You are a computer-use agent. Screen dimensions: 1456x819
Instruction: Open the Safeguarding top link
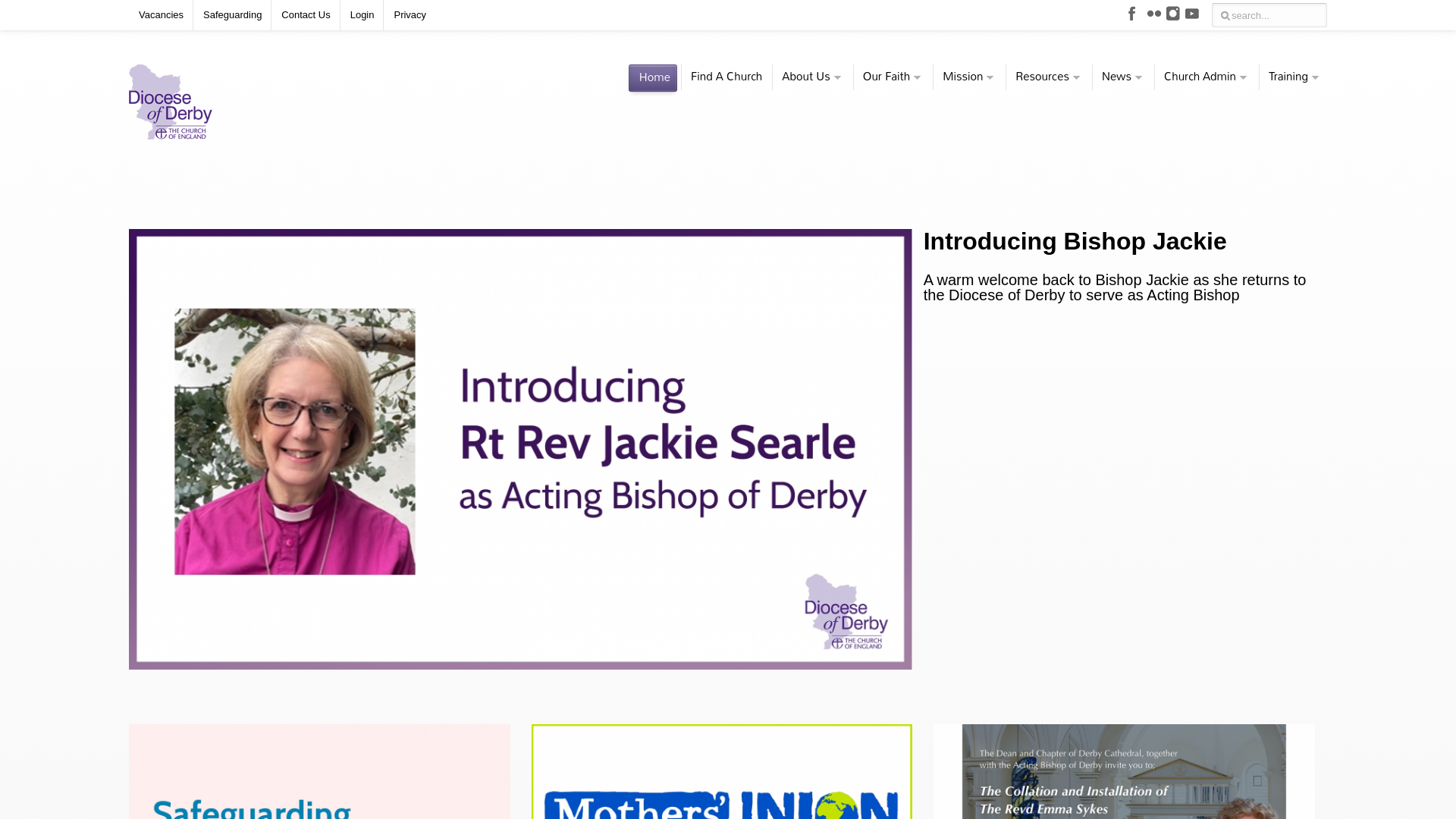(232, 15)
